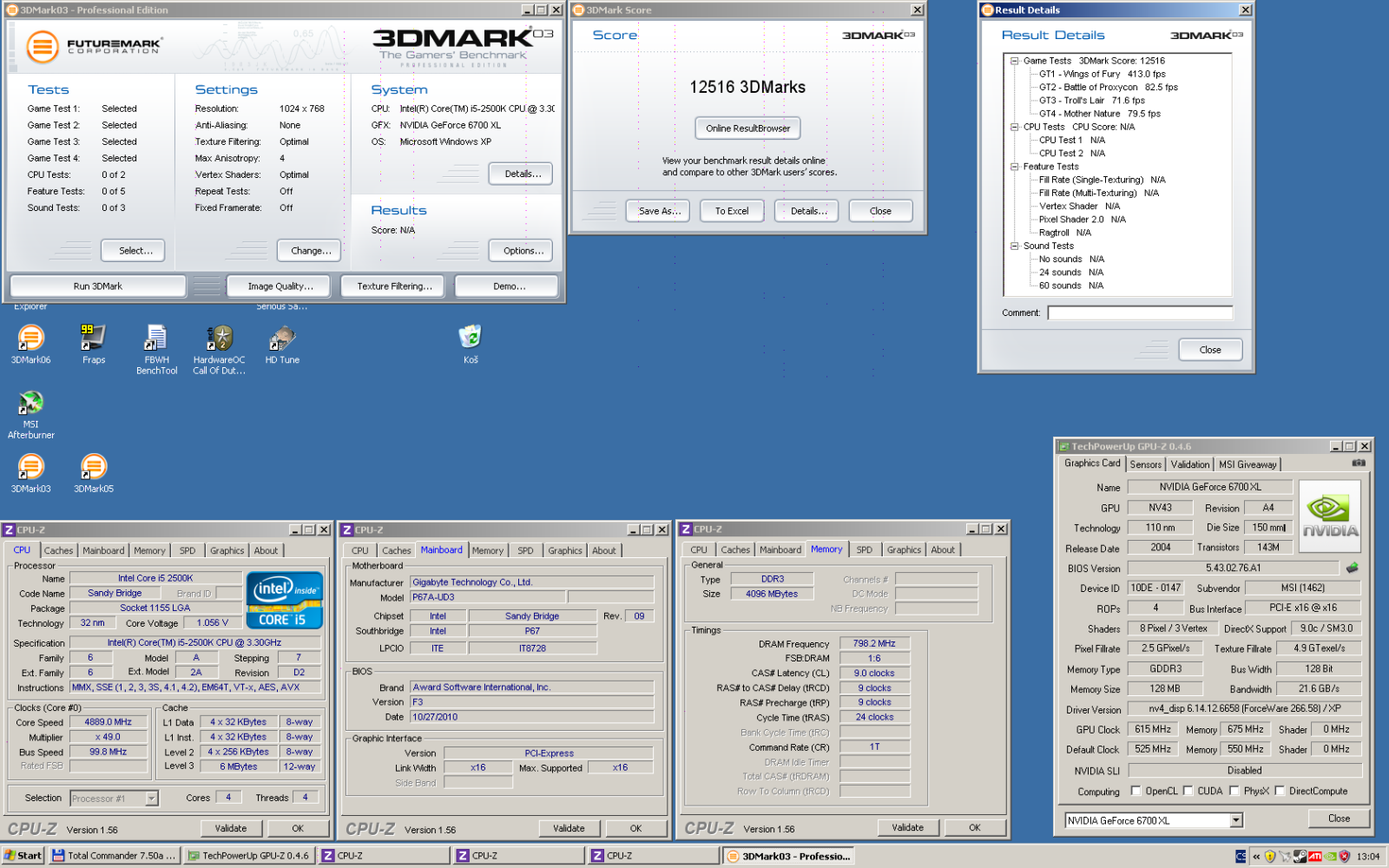Click To Excel button

pos(732,211)
